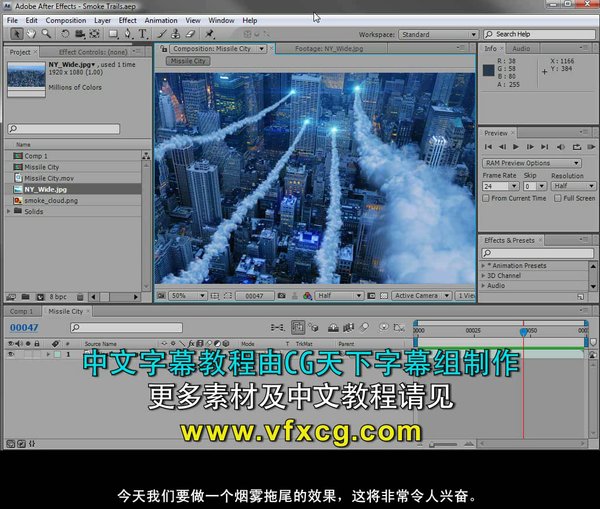
Task: Expand 3D Channel effects category
Action: tap(483, 276)
